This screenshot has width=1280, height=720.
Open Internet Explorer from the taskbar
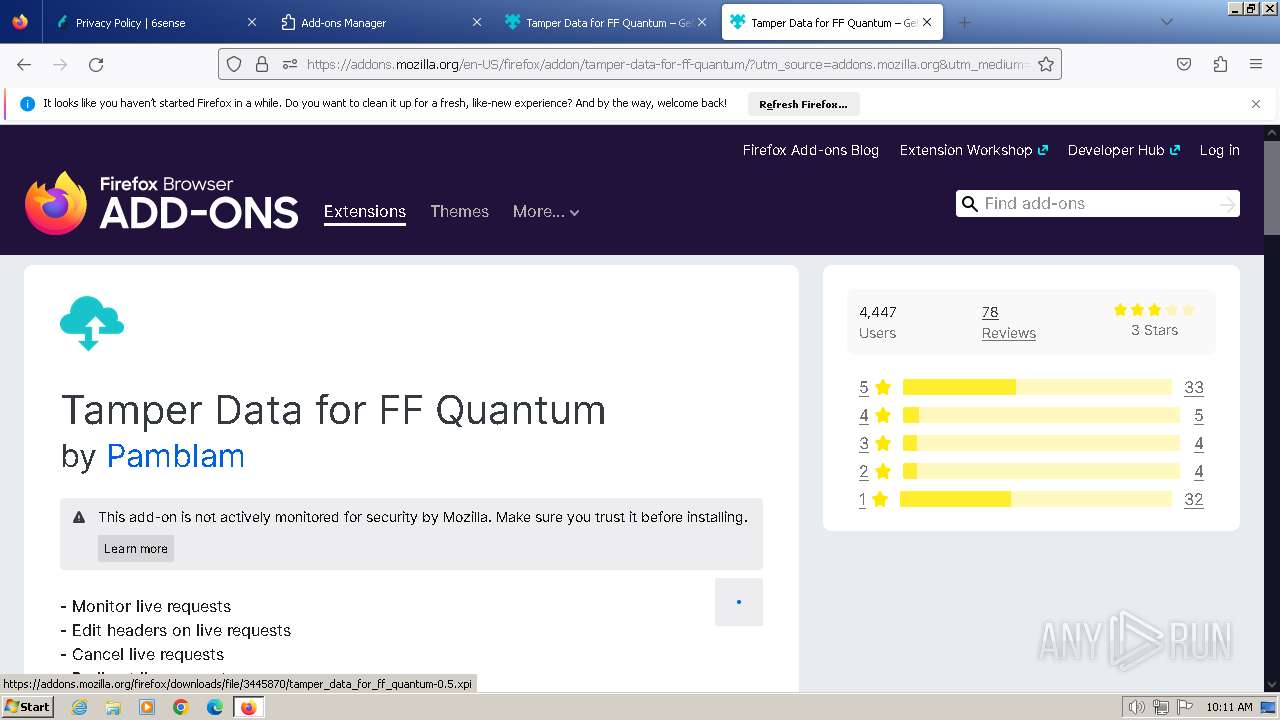[x=80, y=707]
